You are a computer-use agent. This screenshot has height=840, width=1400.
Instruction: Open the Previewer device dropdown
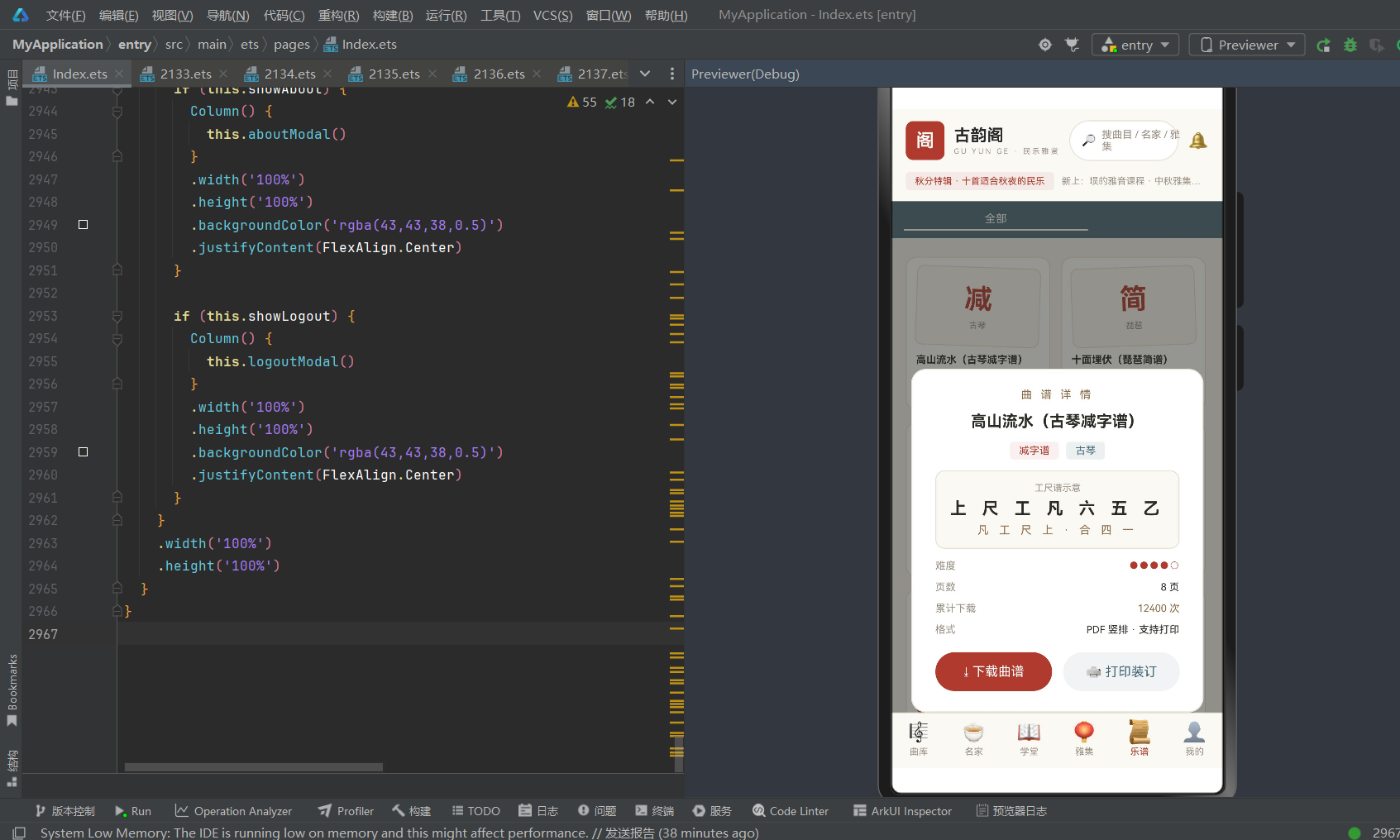click(x=1247, y=45)
